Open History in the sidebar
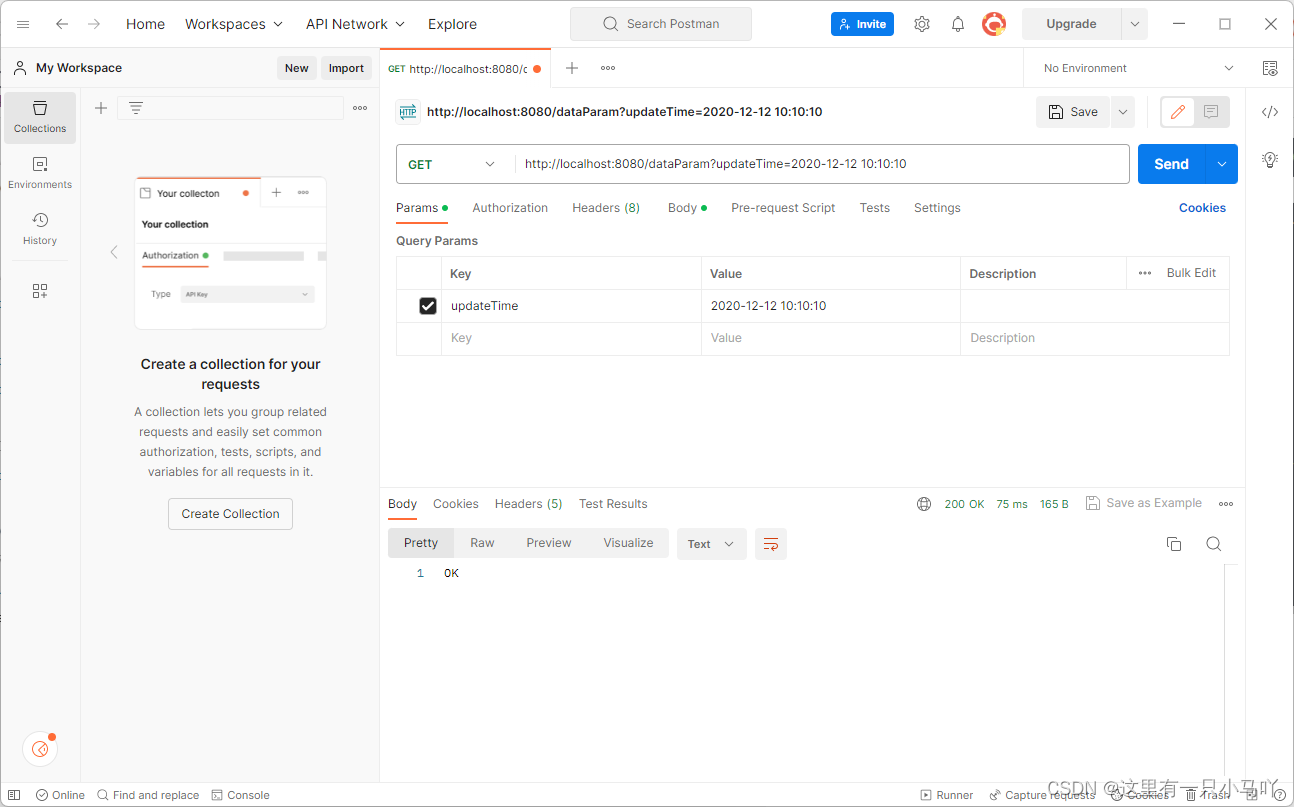 pyautogui.click(x=40, y=229)
